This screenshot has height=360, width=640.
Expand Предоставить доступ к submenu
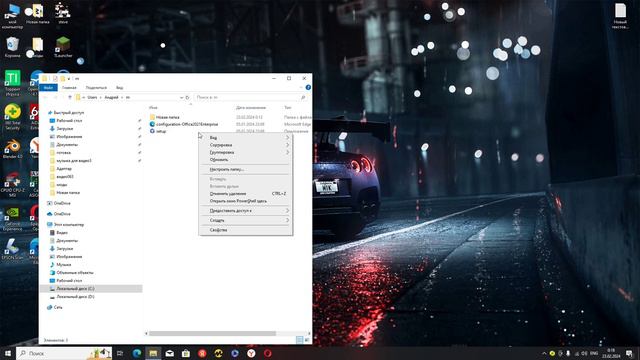246,211
